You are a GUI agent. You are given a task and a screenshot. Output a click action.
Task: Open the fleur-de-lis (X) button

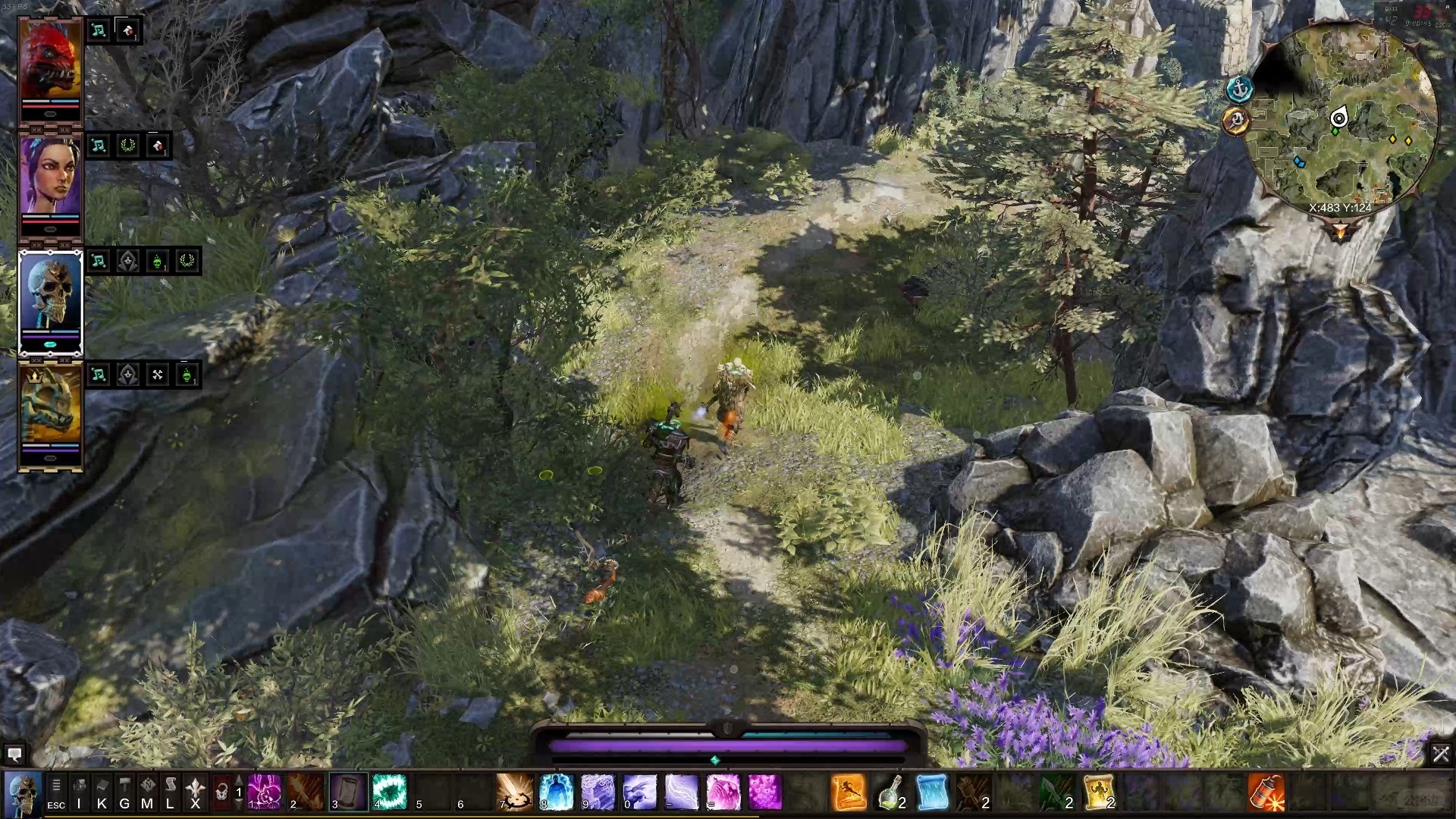tap(196, 792)
